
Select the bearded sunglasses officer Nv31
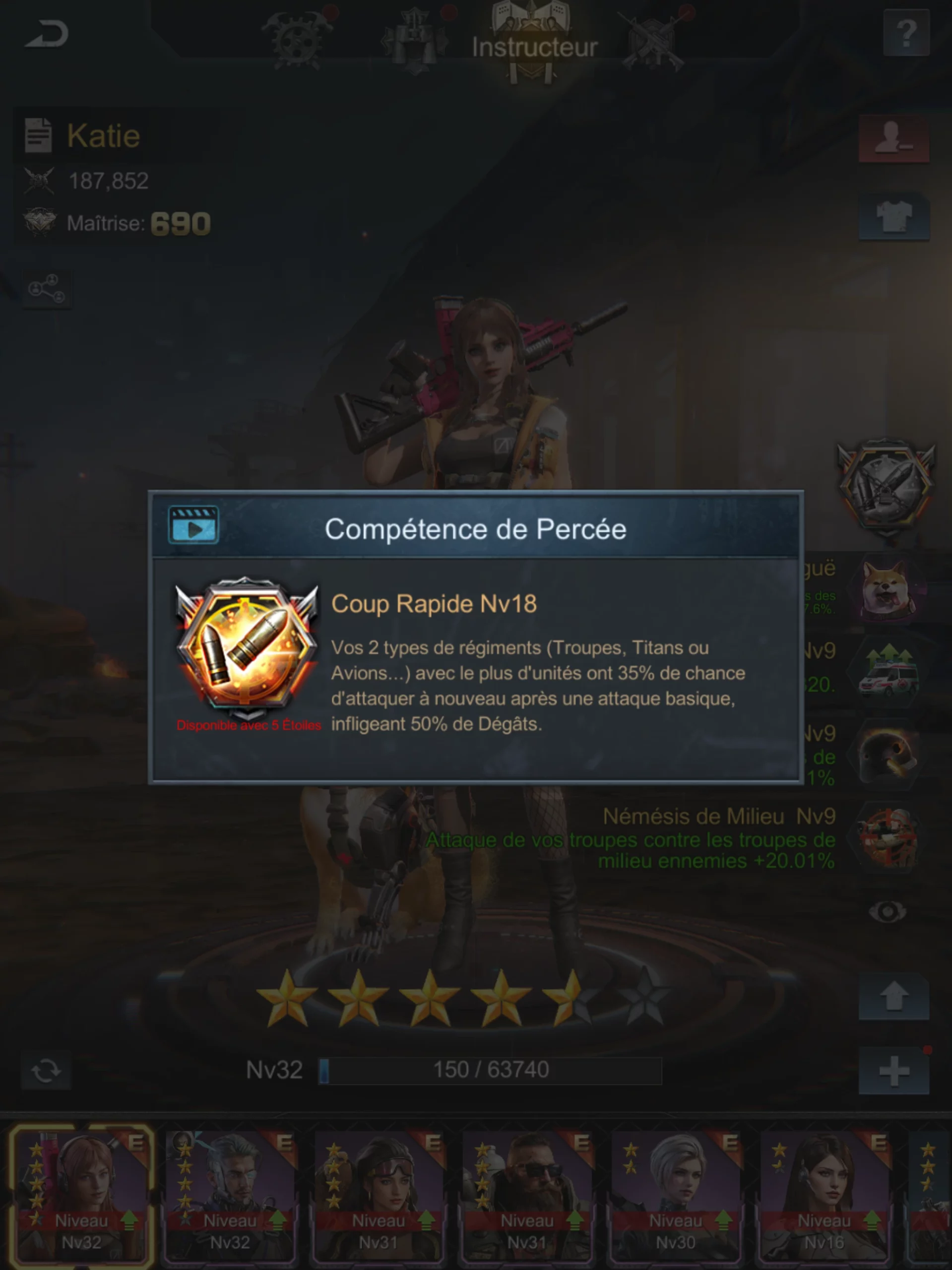pyautogui.click(x=526, y=1196)
